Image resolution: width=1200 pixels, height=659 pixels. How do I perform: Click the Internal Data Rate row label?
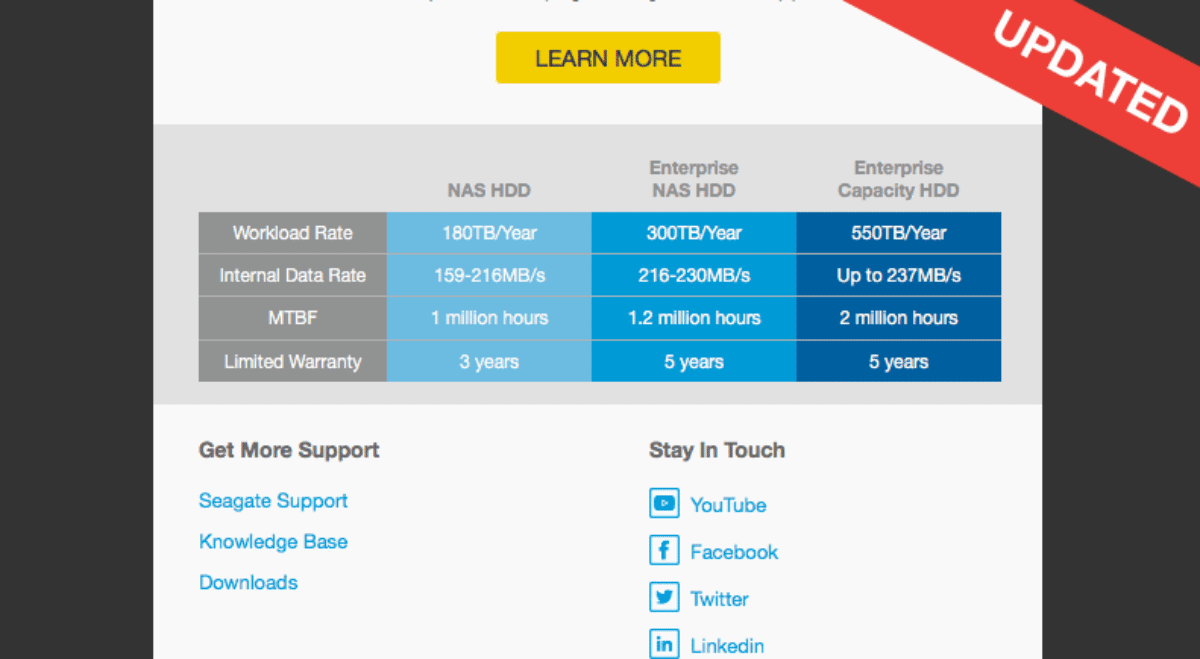293,275
